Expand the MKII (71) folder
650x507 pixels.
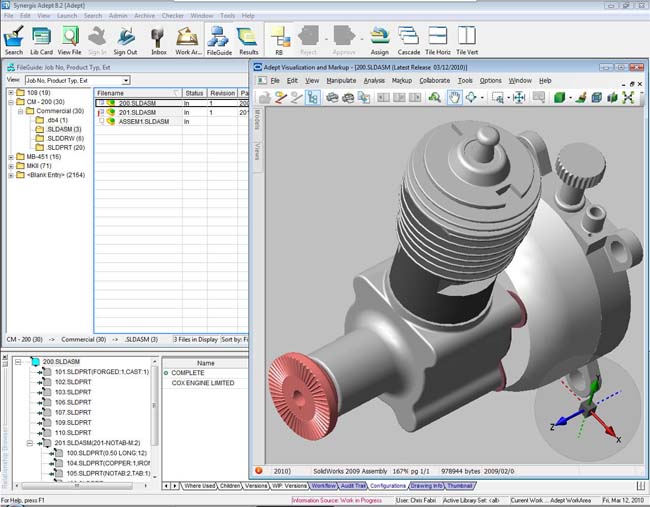[11, 166]
